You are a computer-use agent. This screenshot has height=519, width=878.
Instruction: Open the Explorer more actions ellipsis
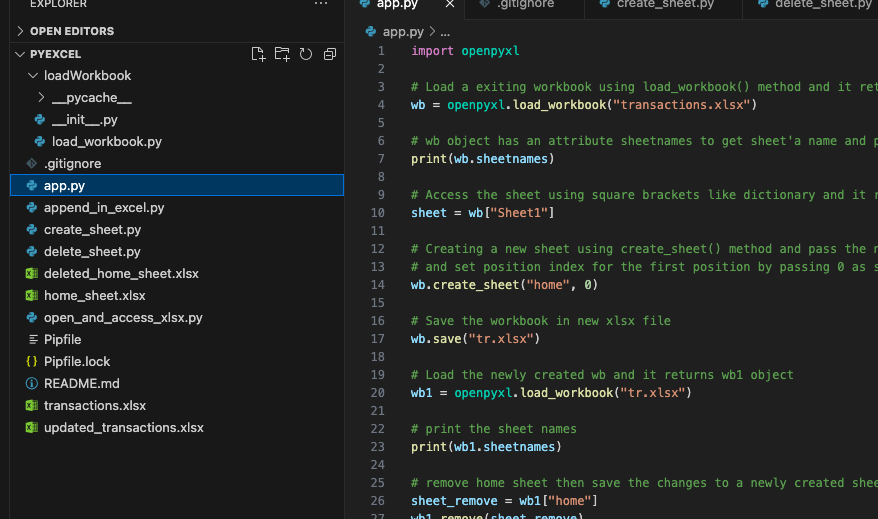point(320,4)
